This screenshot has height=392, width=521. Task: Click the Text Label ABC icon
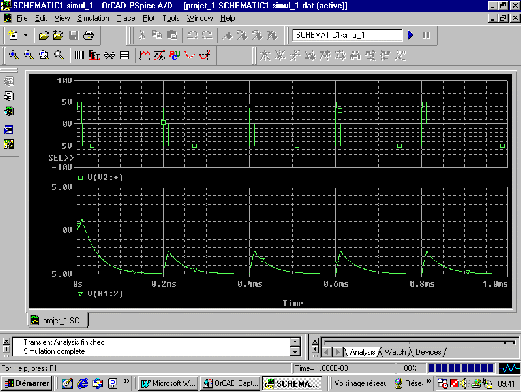click(174, 55)
